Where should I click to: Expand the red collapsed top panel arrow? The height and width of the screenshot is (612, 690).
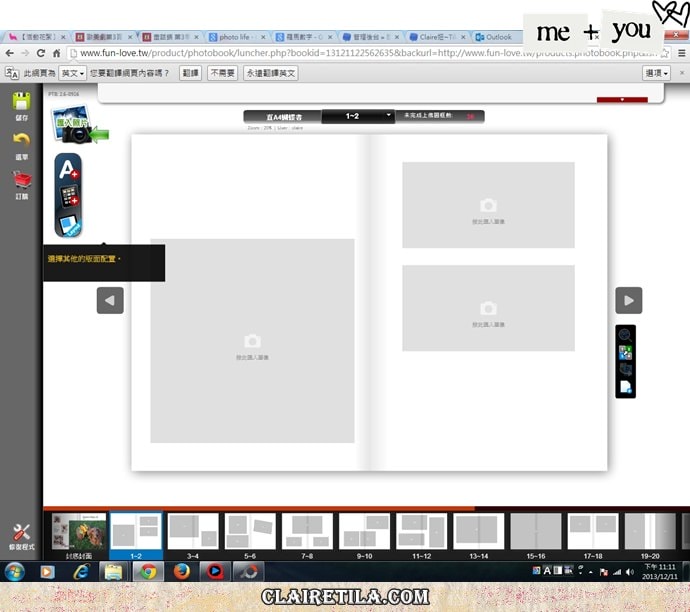click(621, 100)
